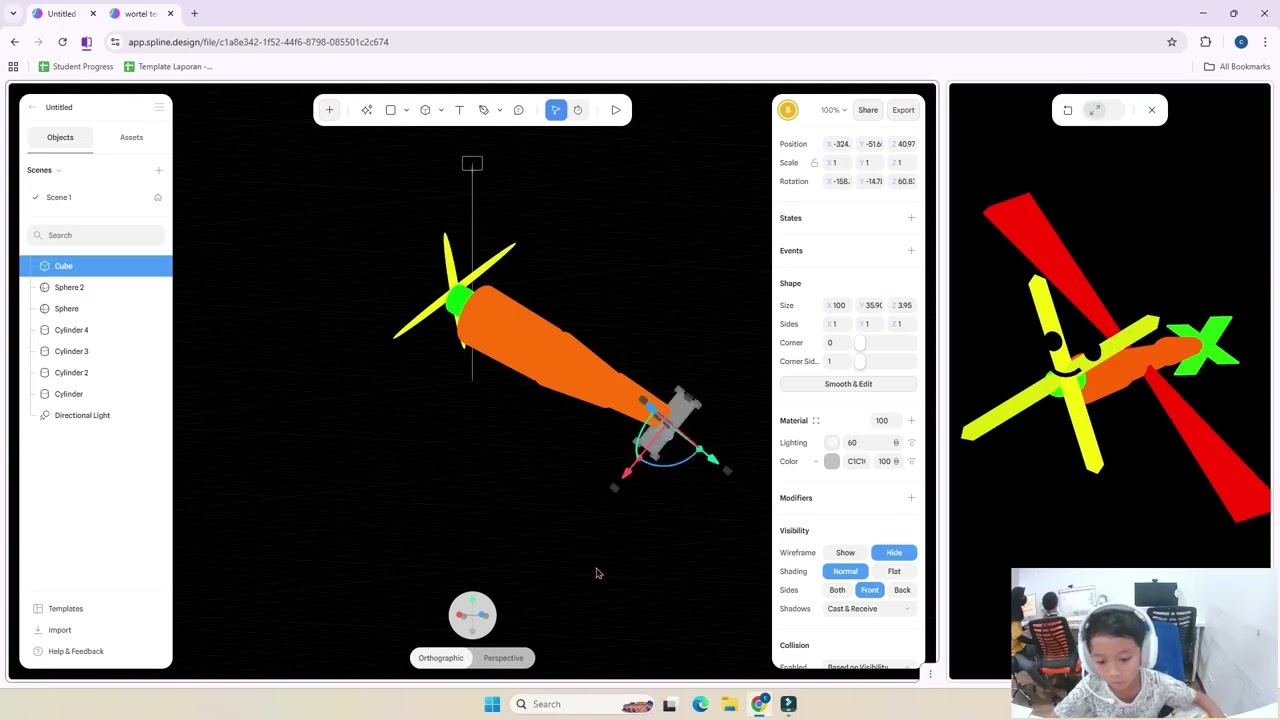Viewport: 1280px width, 720px height.
Task: Select the Text tool
Action: pos(459,110)
